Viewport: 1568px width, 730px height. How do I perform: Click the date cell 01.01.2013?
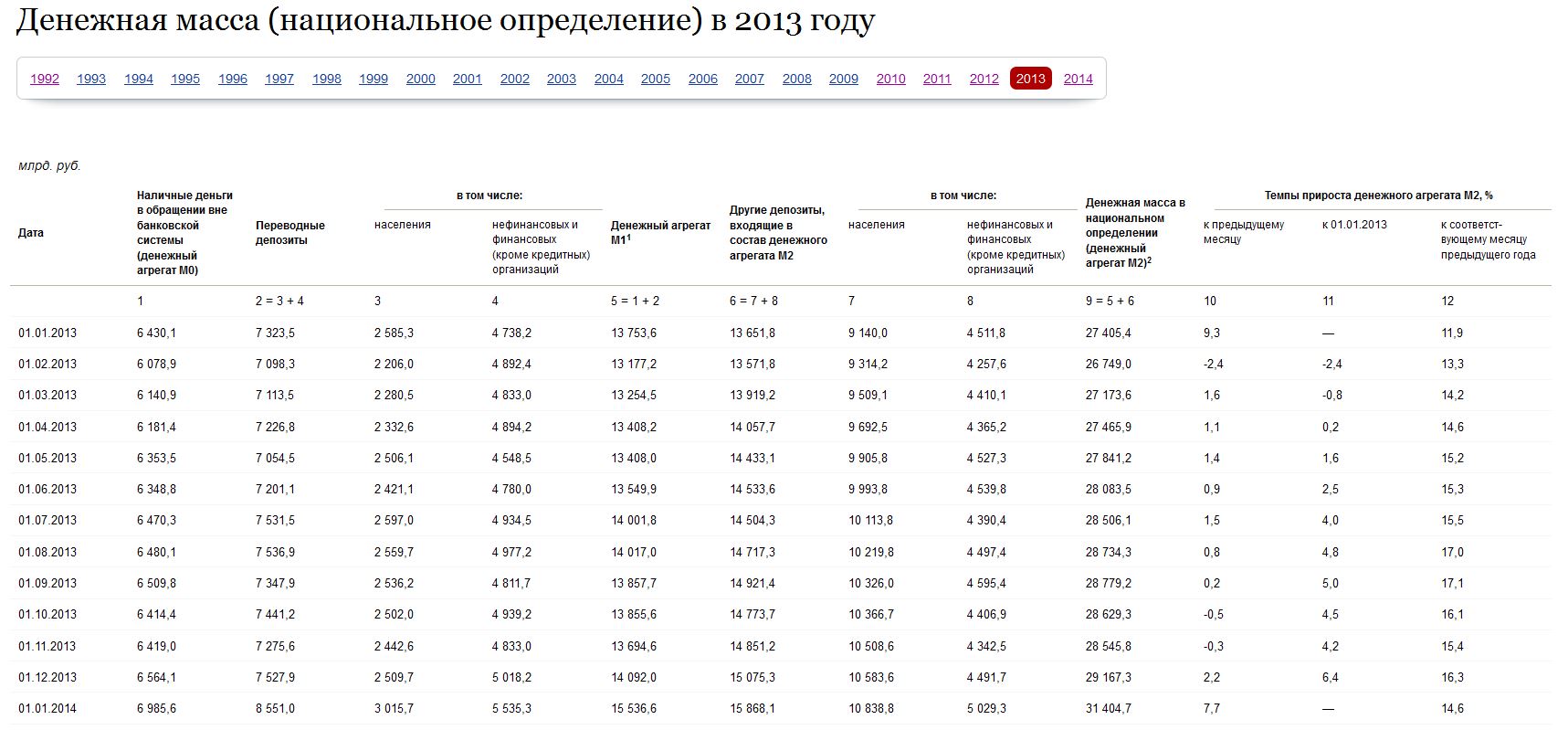click(x=47, y=333)
